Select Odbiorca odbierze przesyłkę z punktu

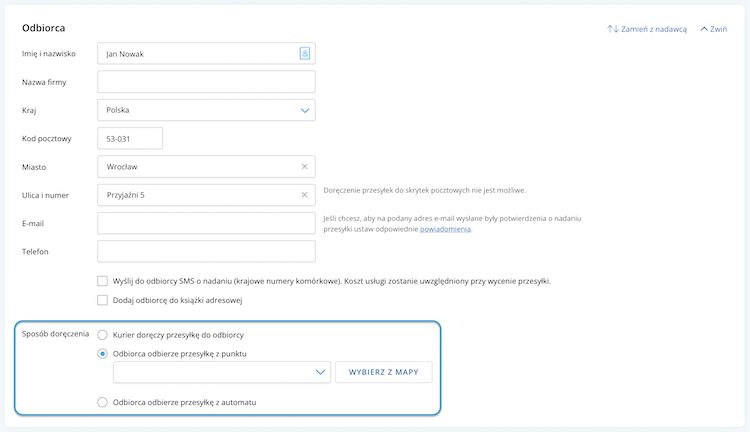(102, 354)
